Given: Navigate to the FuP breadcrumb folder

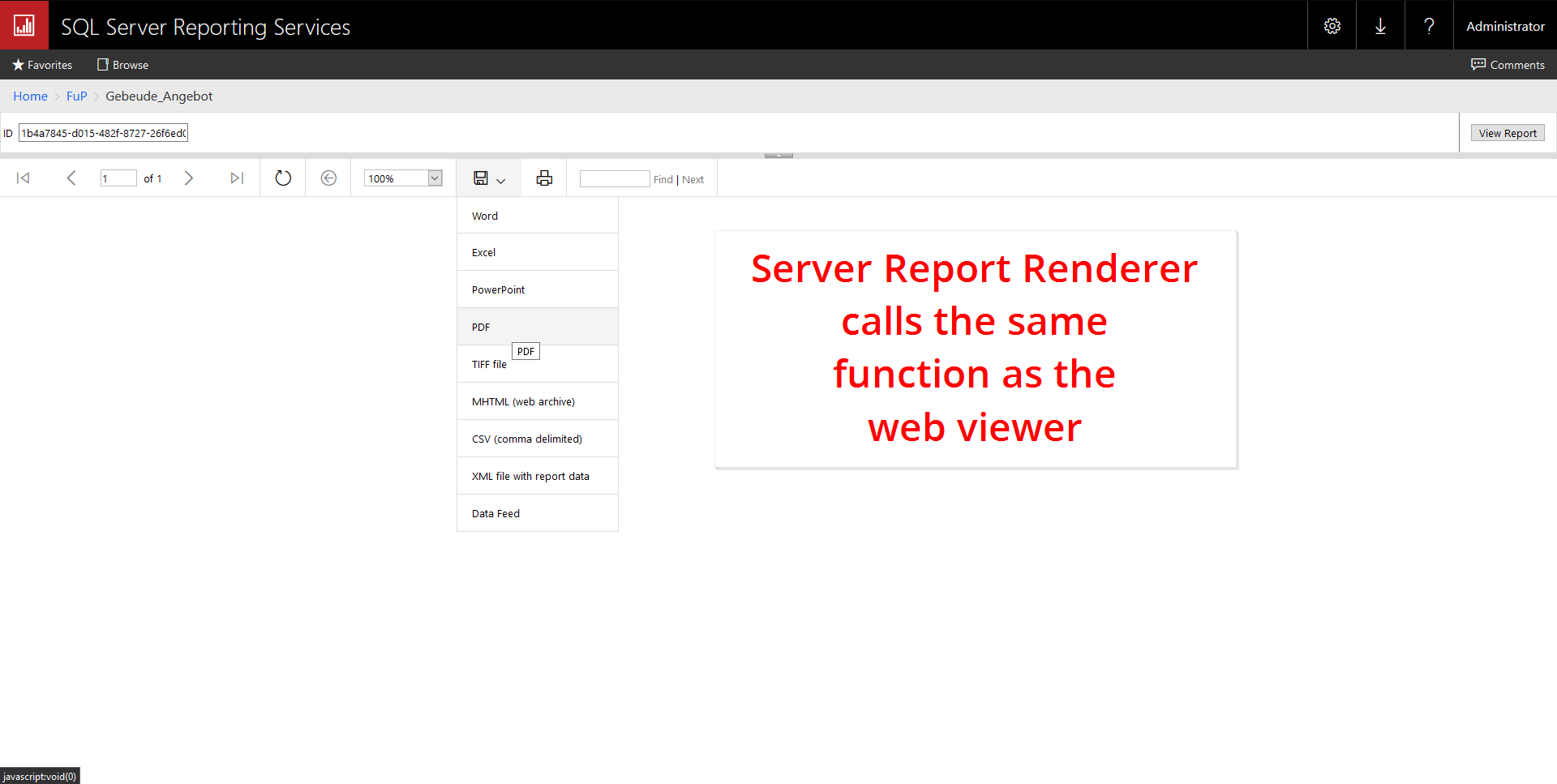Looking at the screenshot, I should pos(76,96).
